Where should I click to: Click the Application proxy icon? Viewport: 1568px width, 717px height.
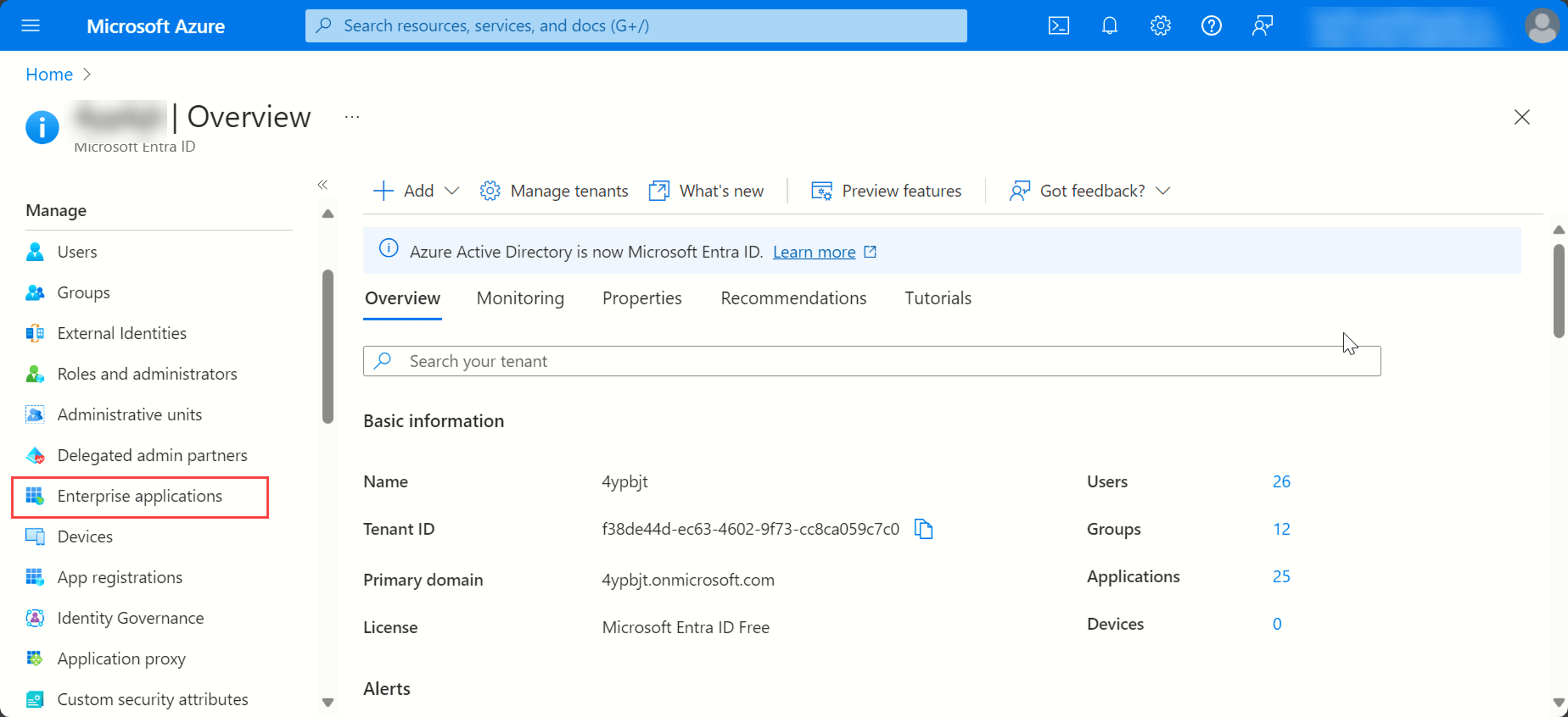[35, 659]
